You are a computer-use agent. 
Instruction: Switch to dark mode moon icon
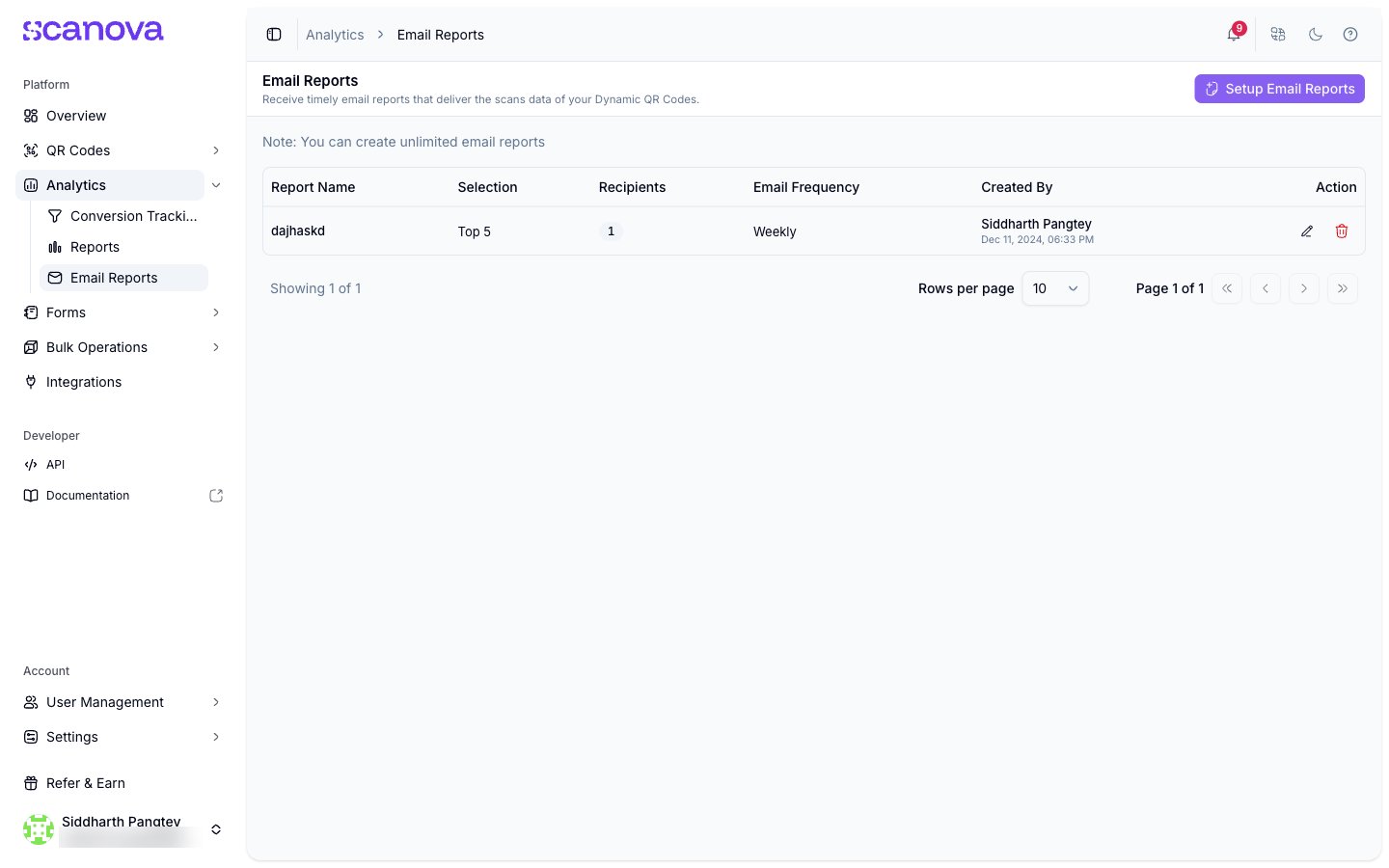[x=1315, y=35]
